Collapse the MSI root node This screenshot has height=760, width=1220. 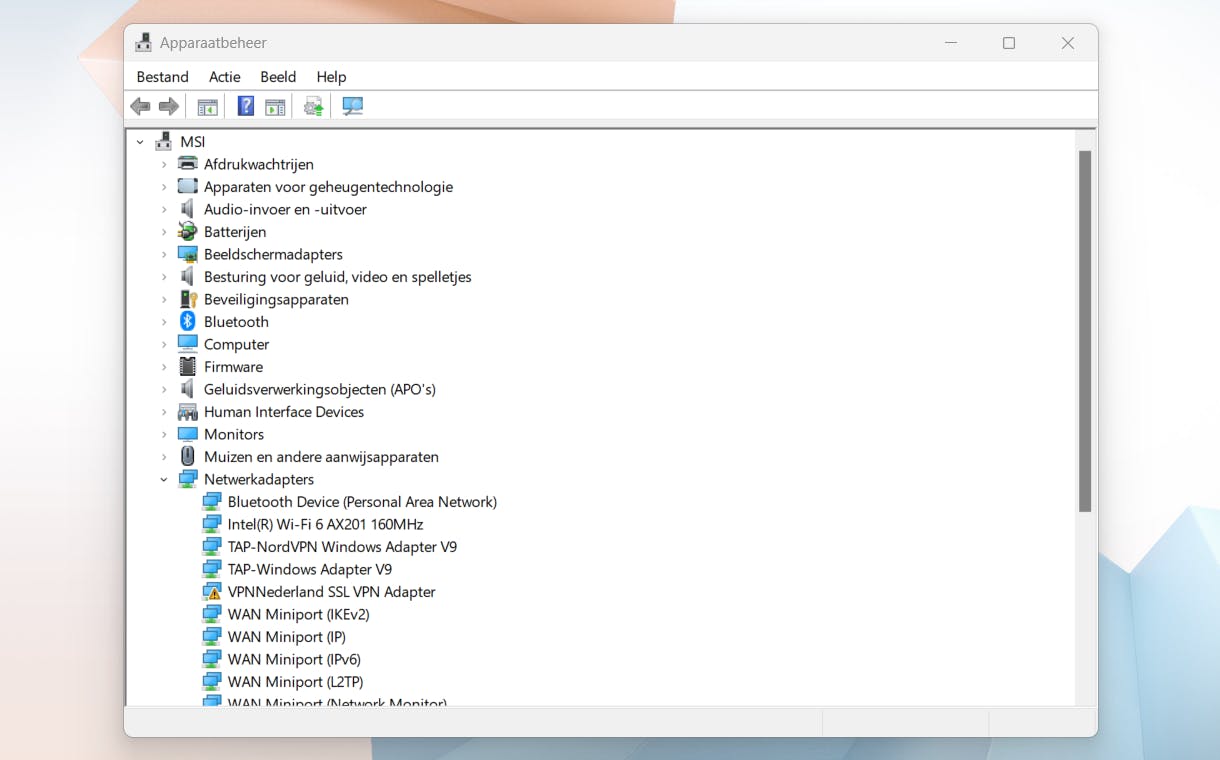[x=140, y=142]
